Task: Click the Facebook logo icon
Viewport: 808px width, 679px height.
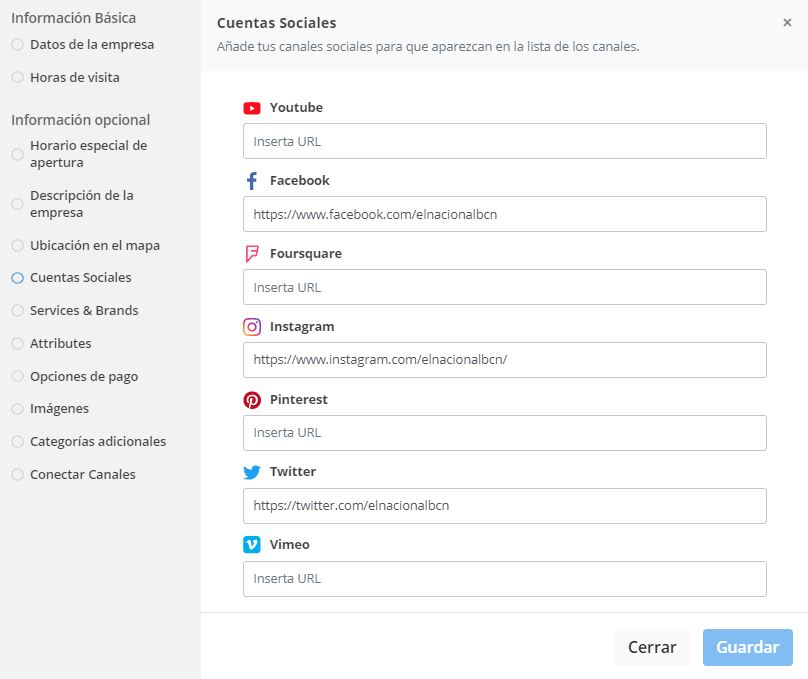Action: click(252, 181)
